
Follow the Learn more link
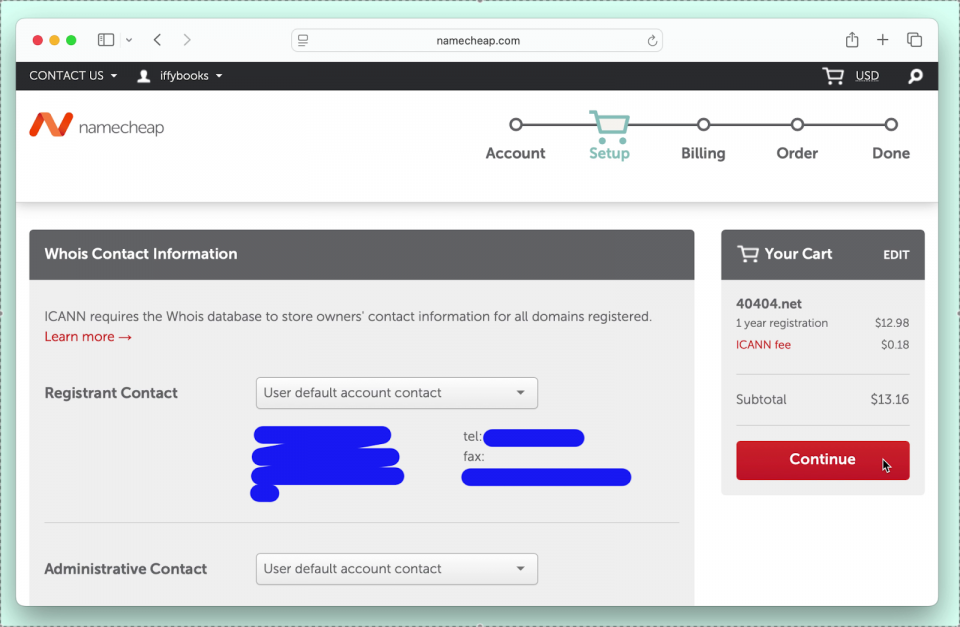[x=88, y=337]
